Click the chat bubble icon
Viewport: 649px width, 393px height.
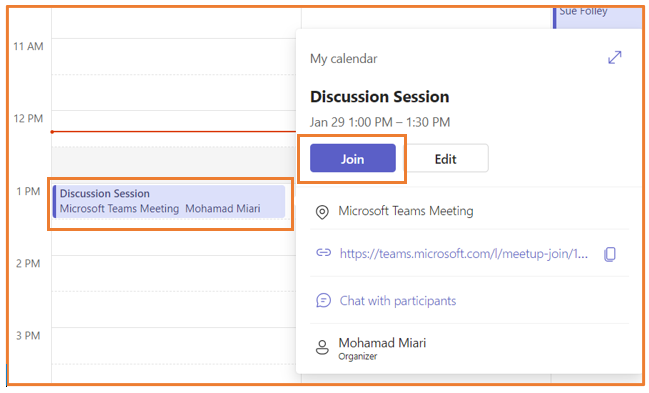click(323, 301)
